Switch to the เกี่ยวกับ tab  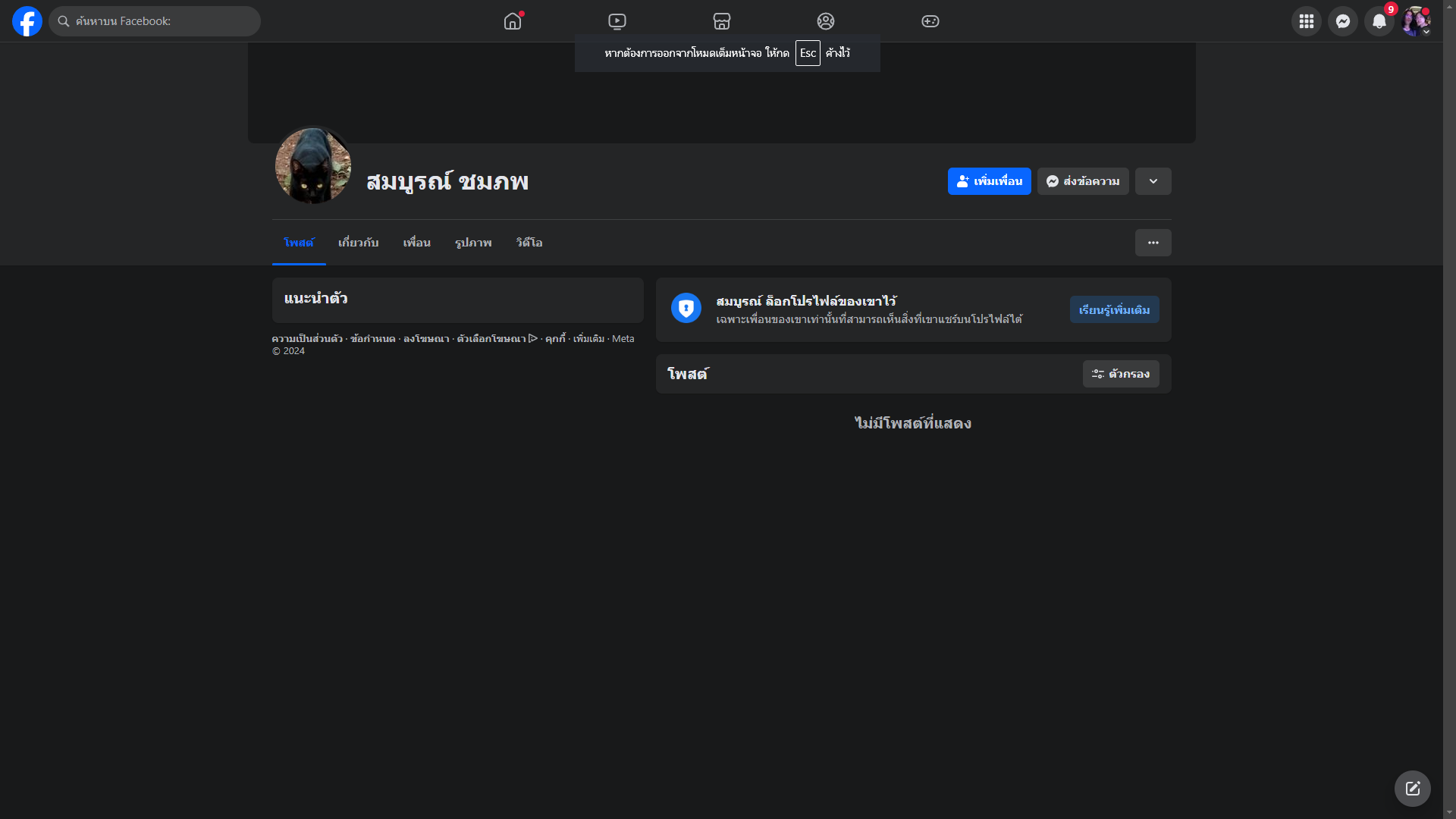[x=358, y=243]
